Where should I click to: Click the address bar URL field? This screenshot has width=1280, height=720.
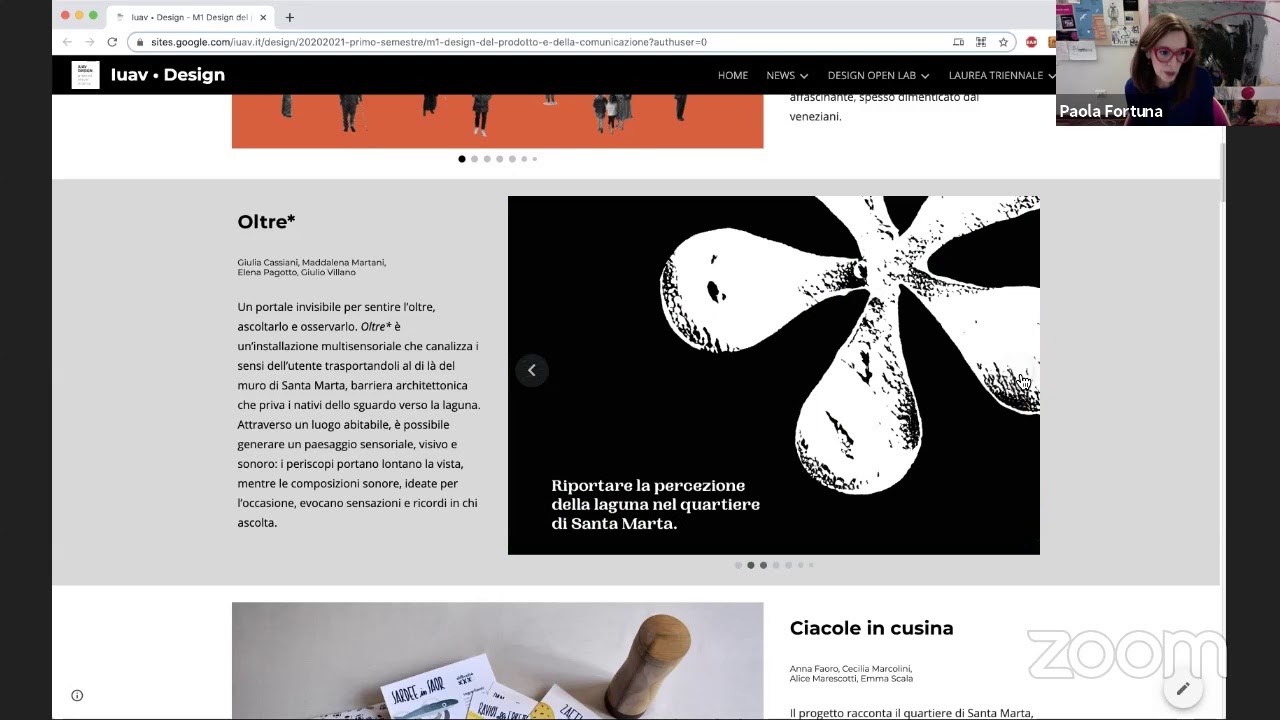point(540,42)
